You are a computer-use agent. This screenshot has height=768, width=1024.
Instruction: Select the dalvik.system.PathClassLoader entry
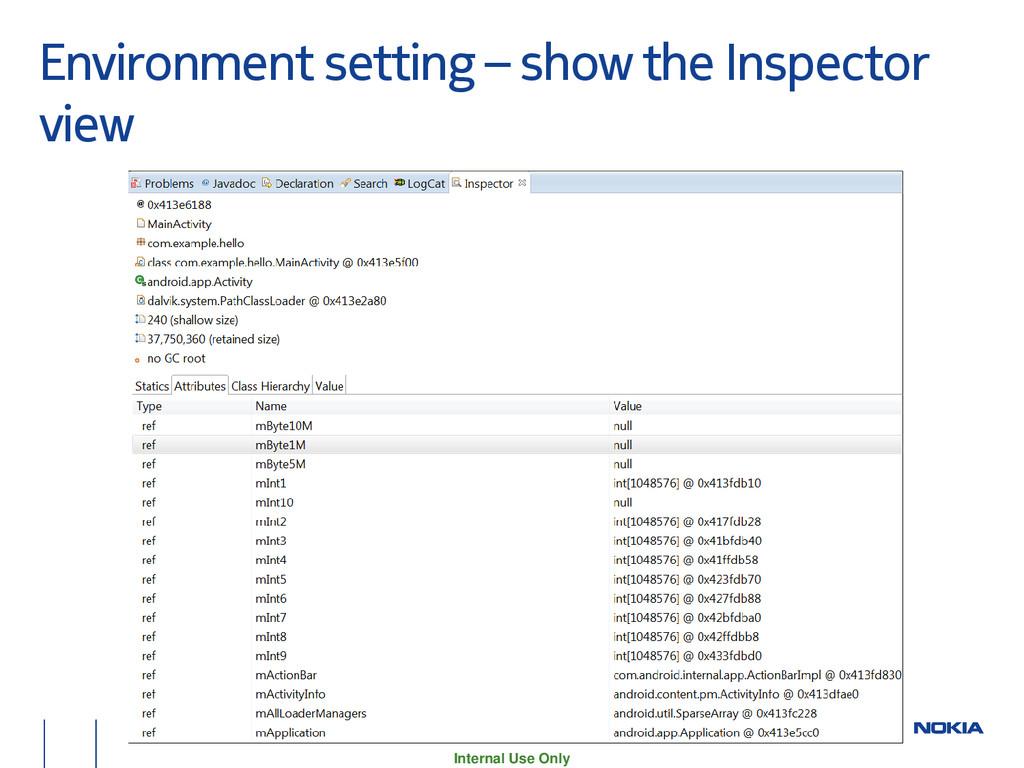267,301
